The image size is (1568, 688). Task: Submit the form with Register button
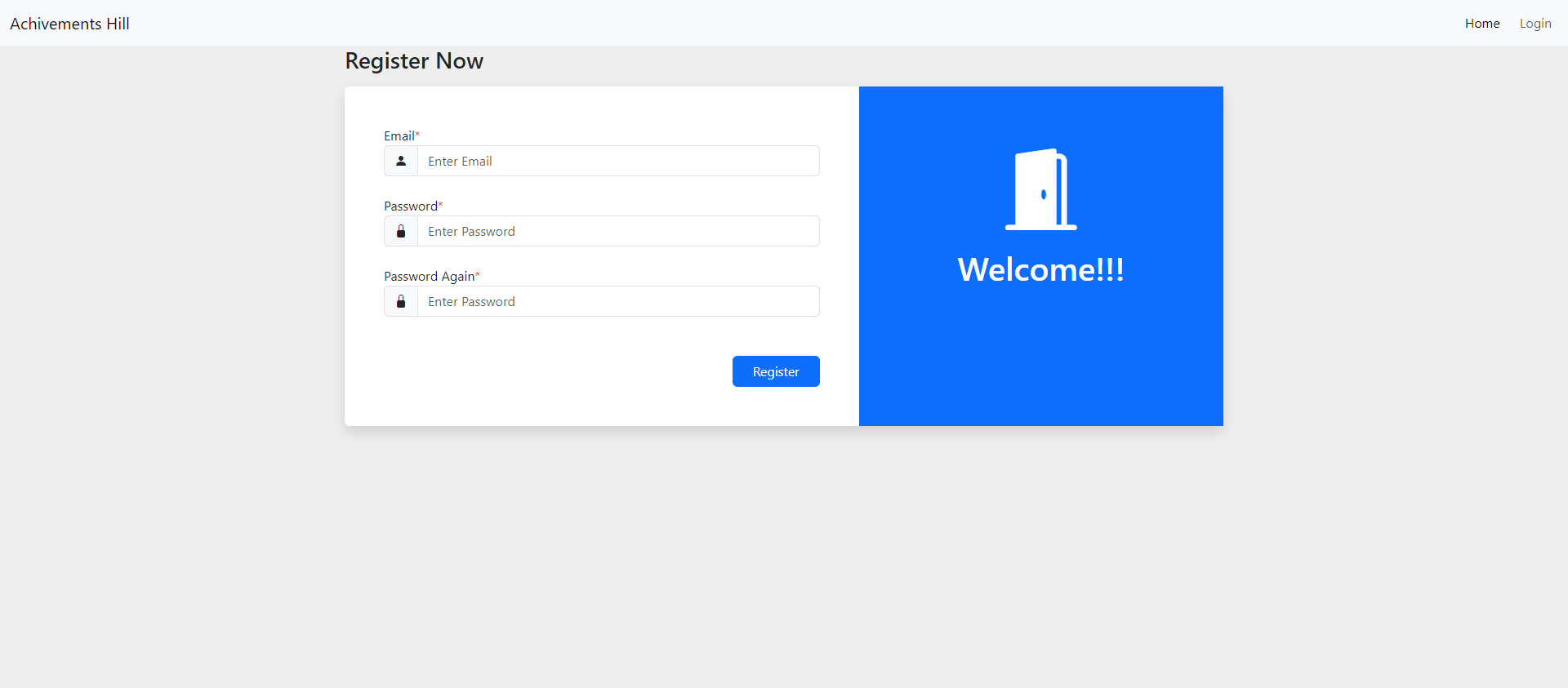click(776, 371)
